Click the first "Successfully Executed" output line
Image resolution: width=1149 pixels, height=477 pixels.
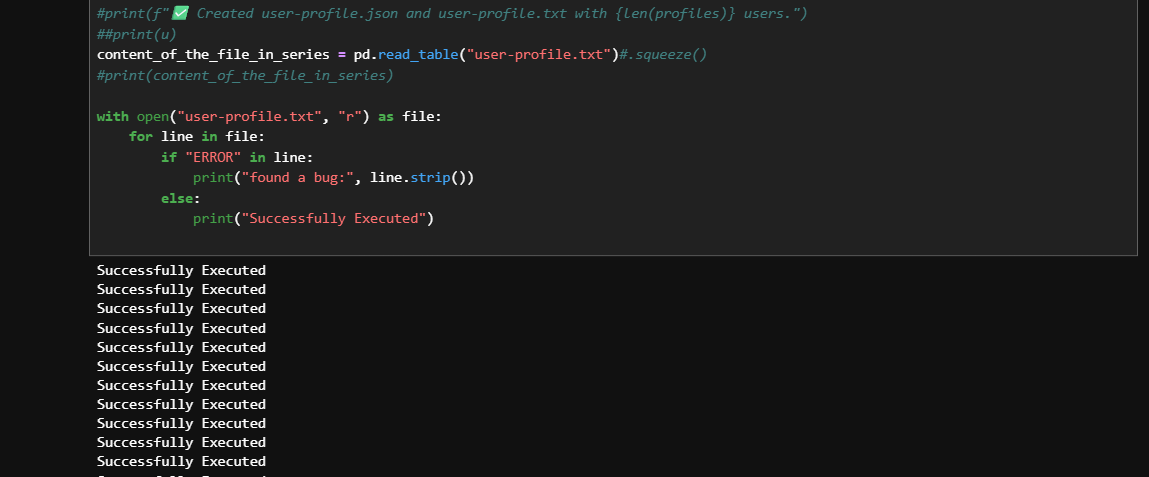[x=181, y=270]
